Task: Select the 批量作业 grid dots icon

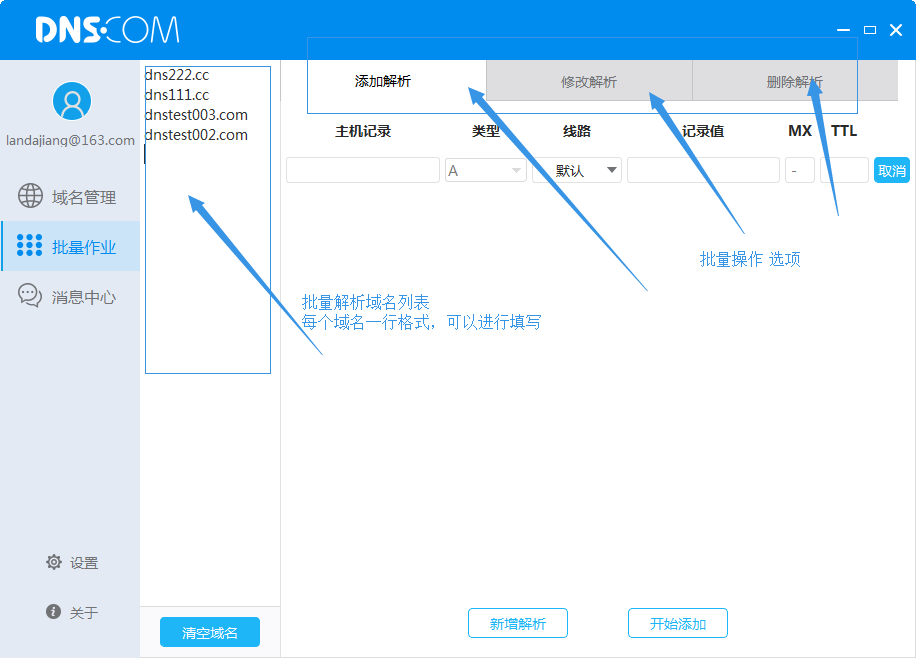Action: [30, 246]
